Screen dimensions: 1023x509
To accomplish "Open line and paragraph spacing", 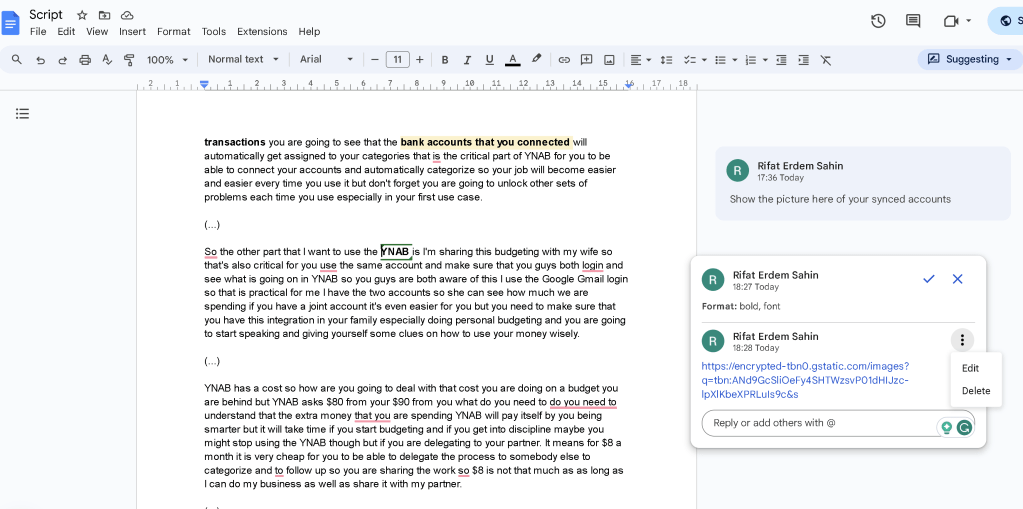I will pyautogui.click(x=666, y=60).
